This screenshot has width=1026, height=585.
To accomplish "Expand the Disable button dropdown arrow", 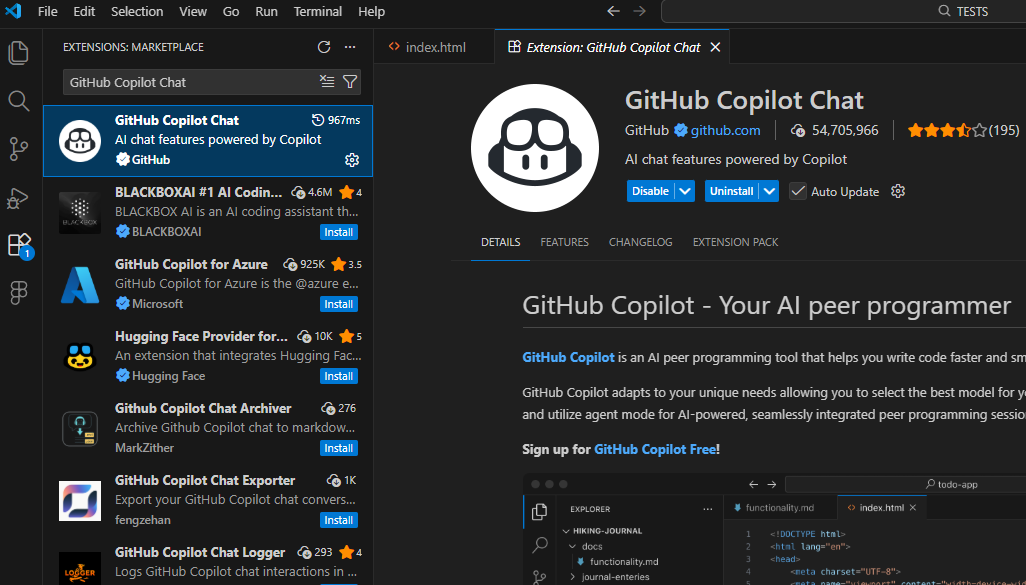I will click(685, 191).
